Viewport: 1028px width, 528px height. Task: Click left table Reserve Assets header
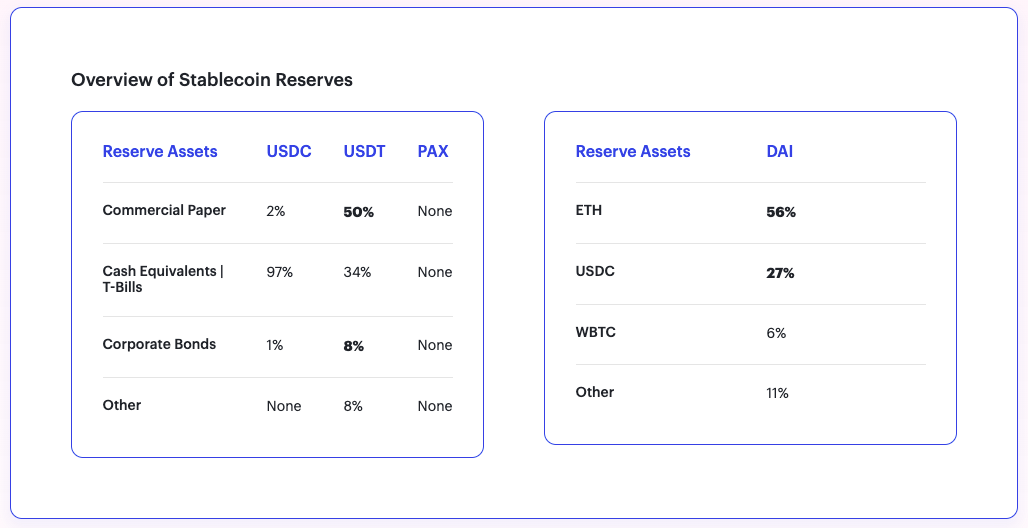pos(160,152)
